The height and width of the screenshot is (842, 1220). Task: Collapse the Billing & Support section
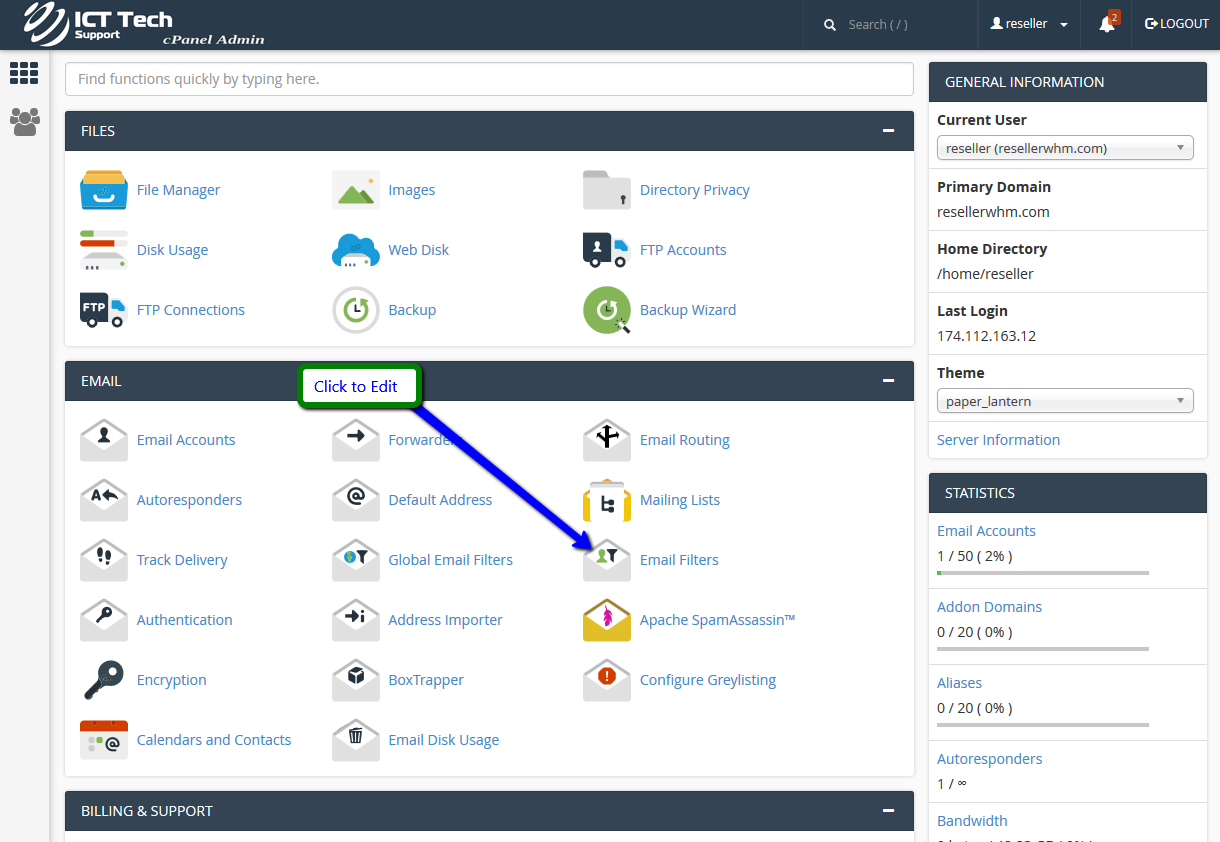point(888,811)
